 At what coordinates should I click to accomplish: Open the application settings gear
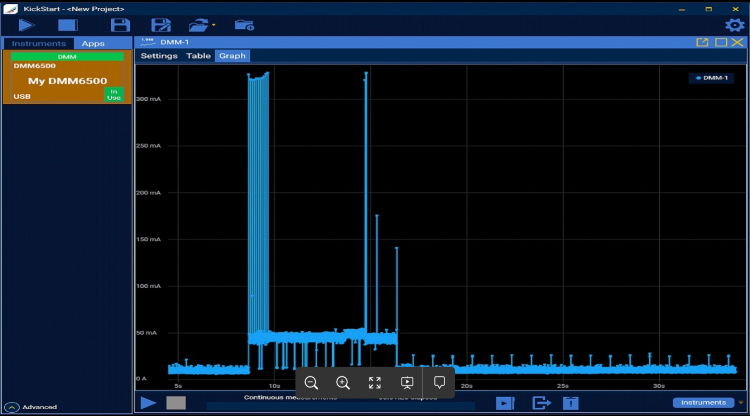(x=734, y=24)
